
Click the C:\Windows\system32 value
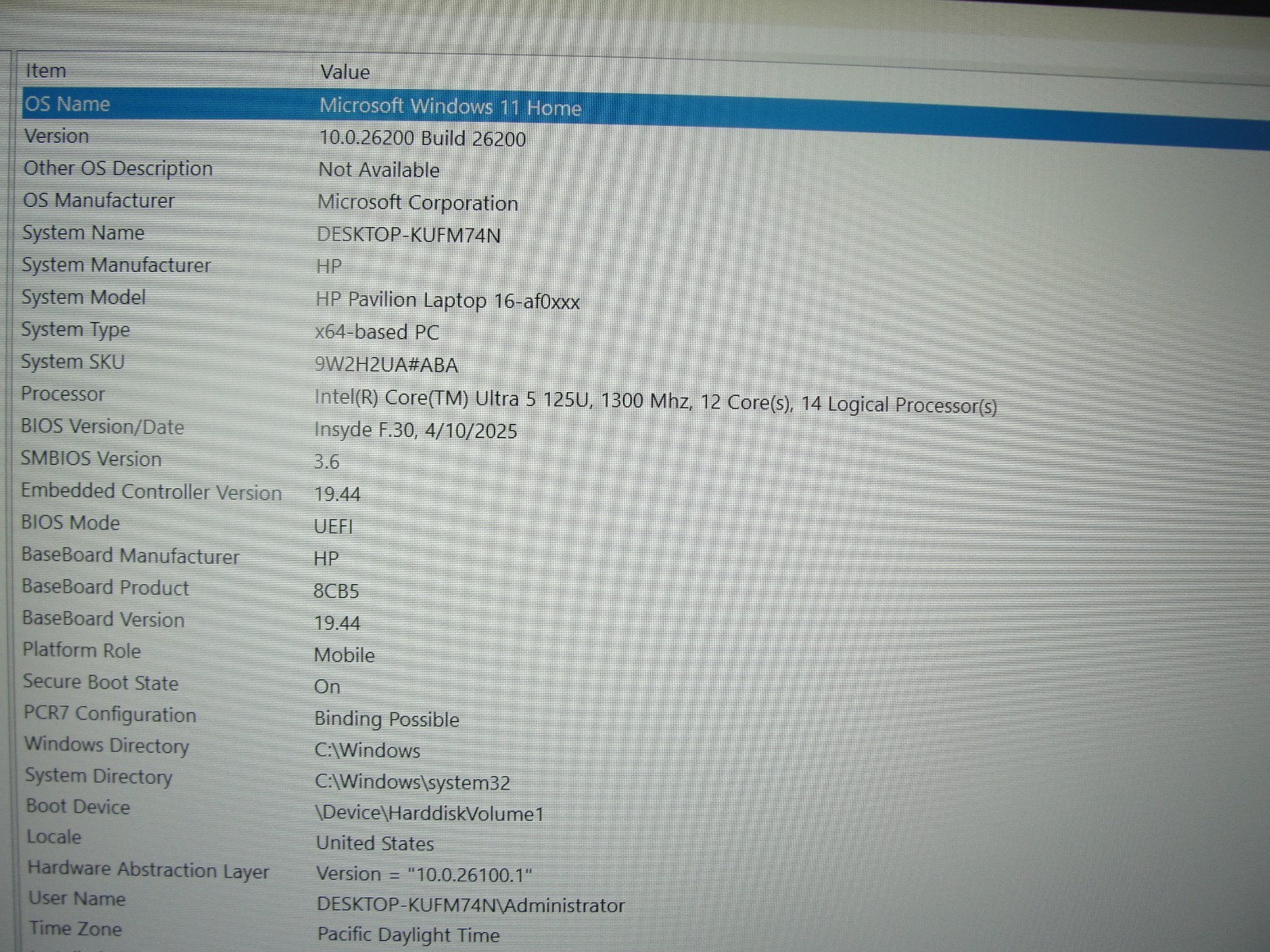coord(413,782)
